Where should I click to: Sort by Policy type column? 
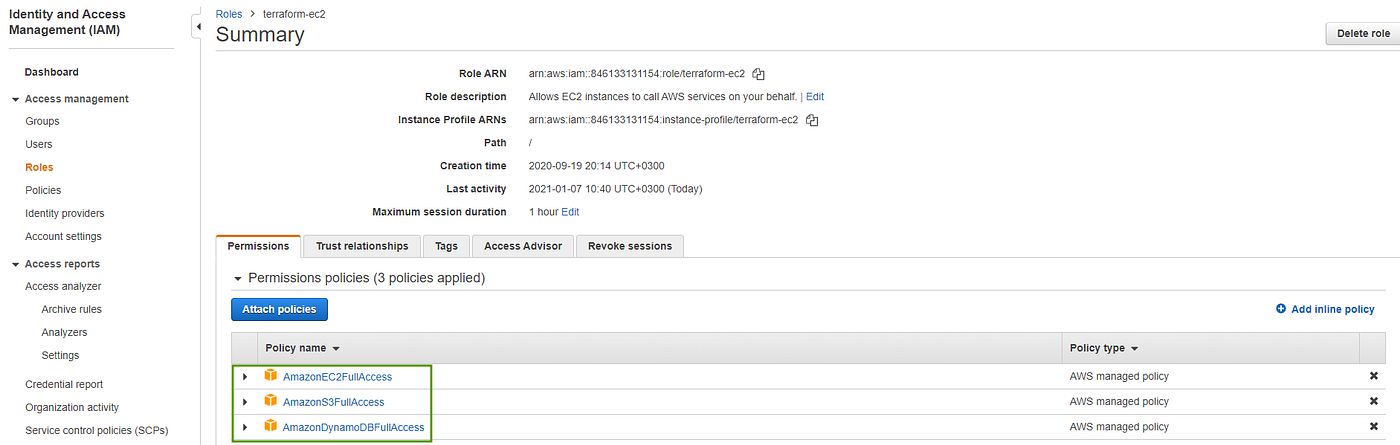(1104, 348)
